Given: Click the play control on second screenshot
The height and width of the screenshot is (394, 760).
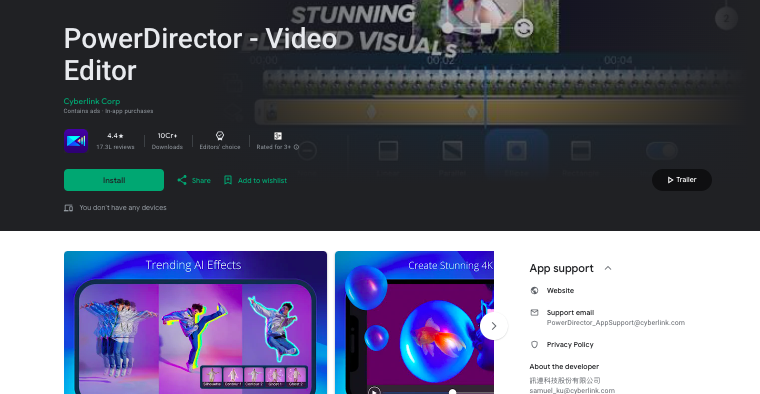Looking at the screenshot, I should pyautogui.click(x=374, y=391).
